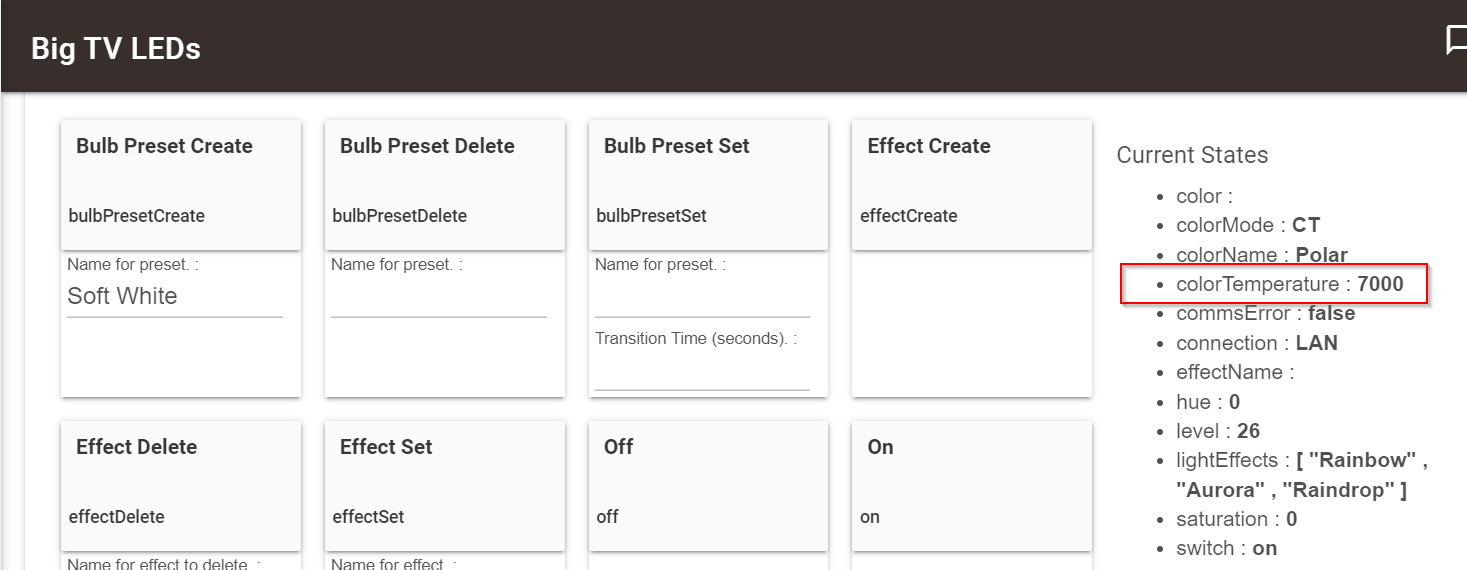The height and width of the screenshot is (570, 1467).
Task: Click the Soft White preset name field
Action: 174,297
